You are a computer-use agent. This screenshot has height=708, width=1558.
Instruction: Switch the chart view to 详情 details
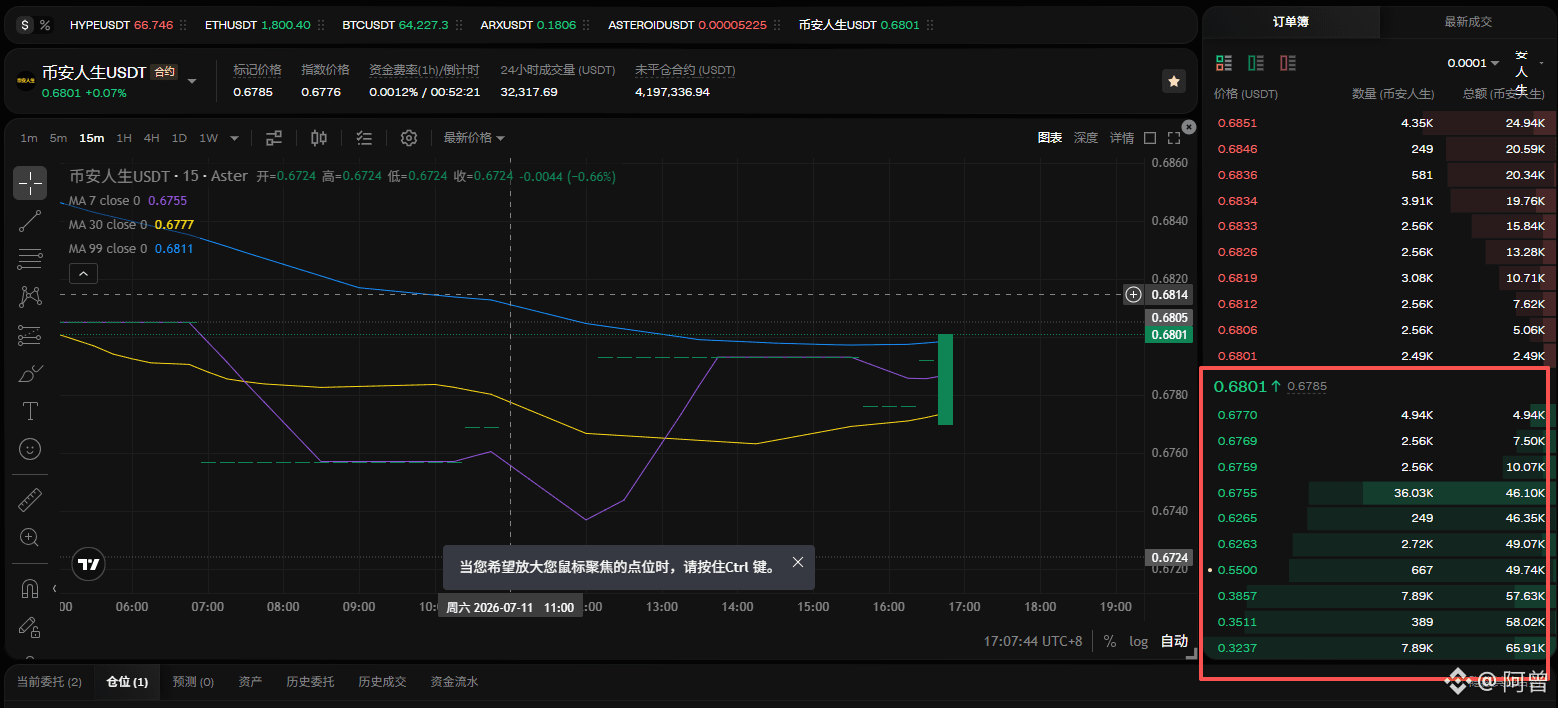[x=1121, y=138]
